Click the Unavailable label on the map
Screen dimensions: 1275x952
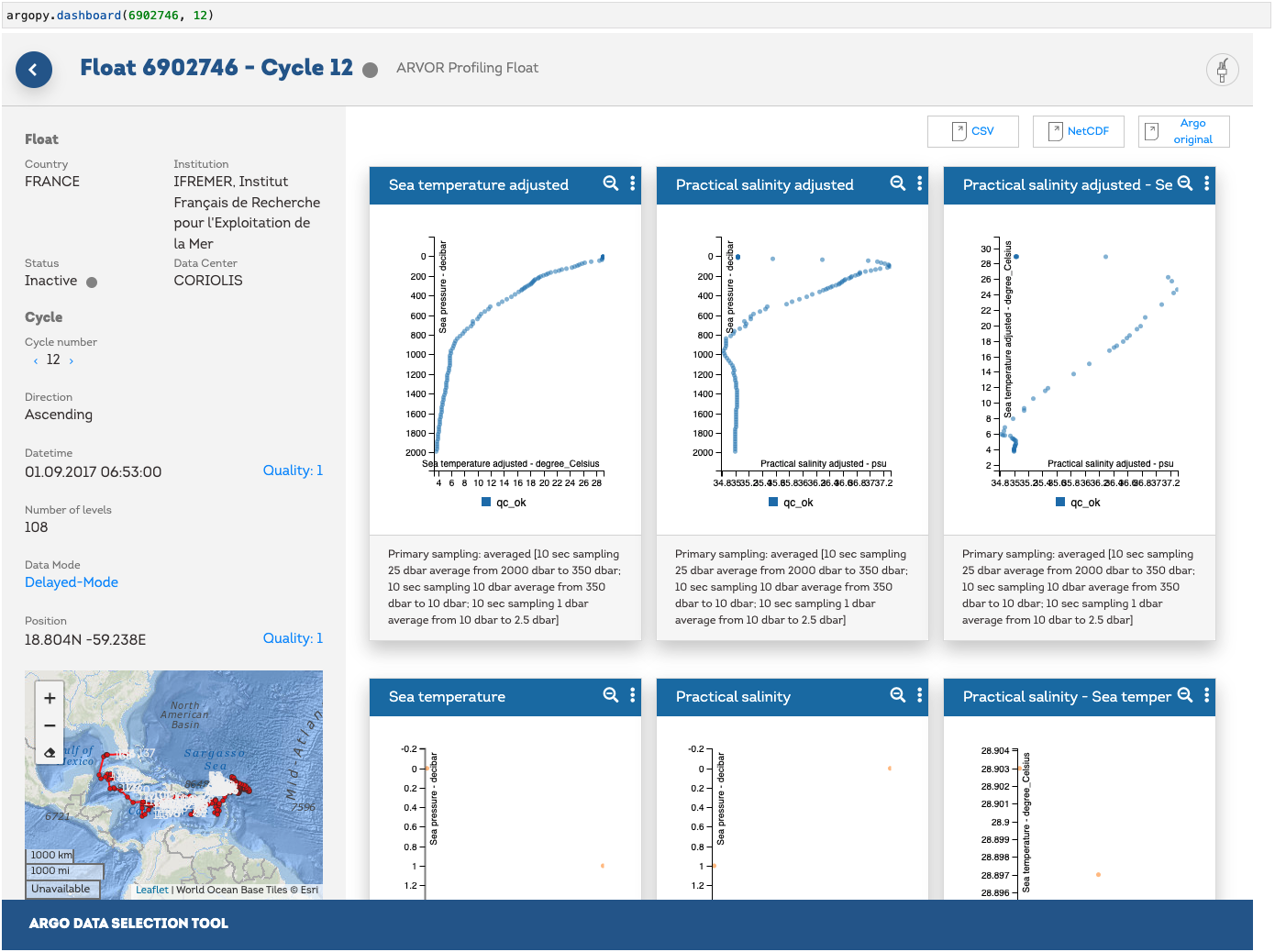click(61, 889)
